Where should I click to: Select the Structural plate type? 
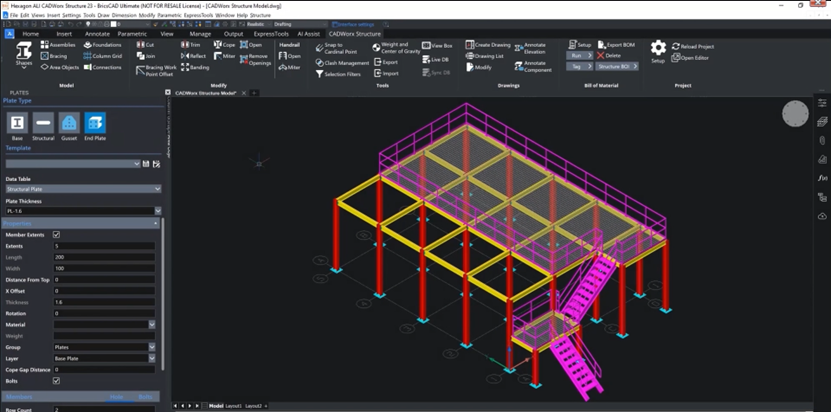pyautogui.click(x=43, y=126)
